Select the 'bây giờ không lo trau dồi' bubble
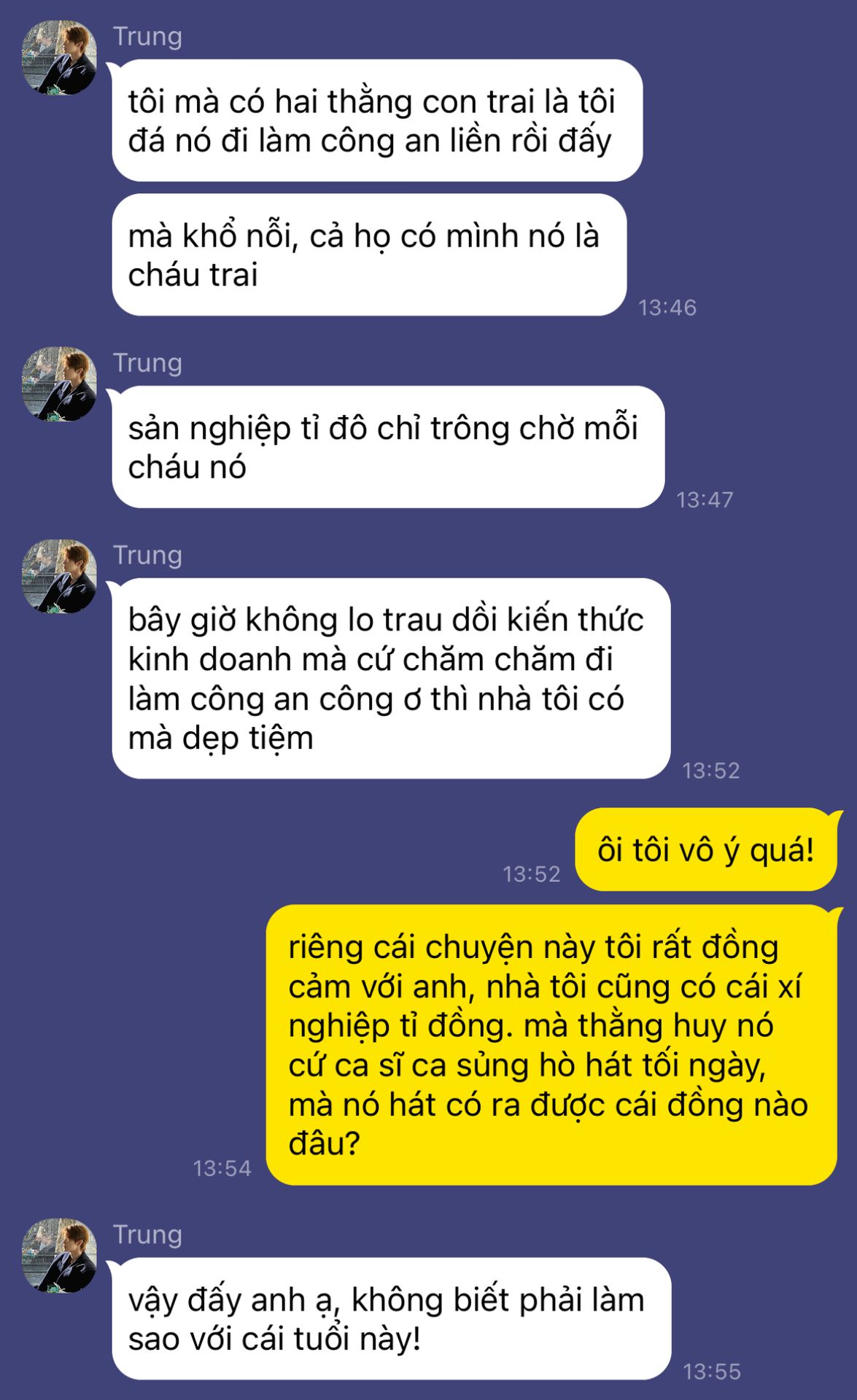The height and width of the screenshot is (1400, 857). pyautogui.click(x=391, y=678)
